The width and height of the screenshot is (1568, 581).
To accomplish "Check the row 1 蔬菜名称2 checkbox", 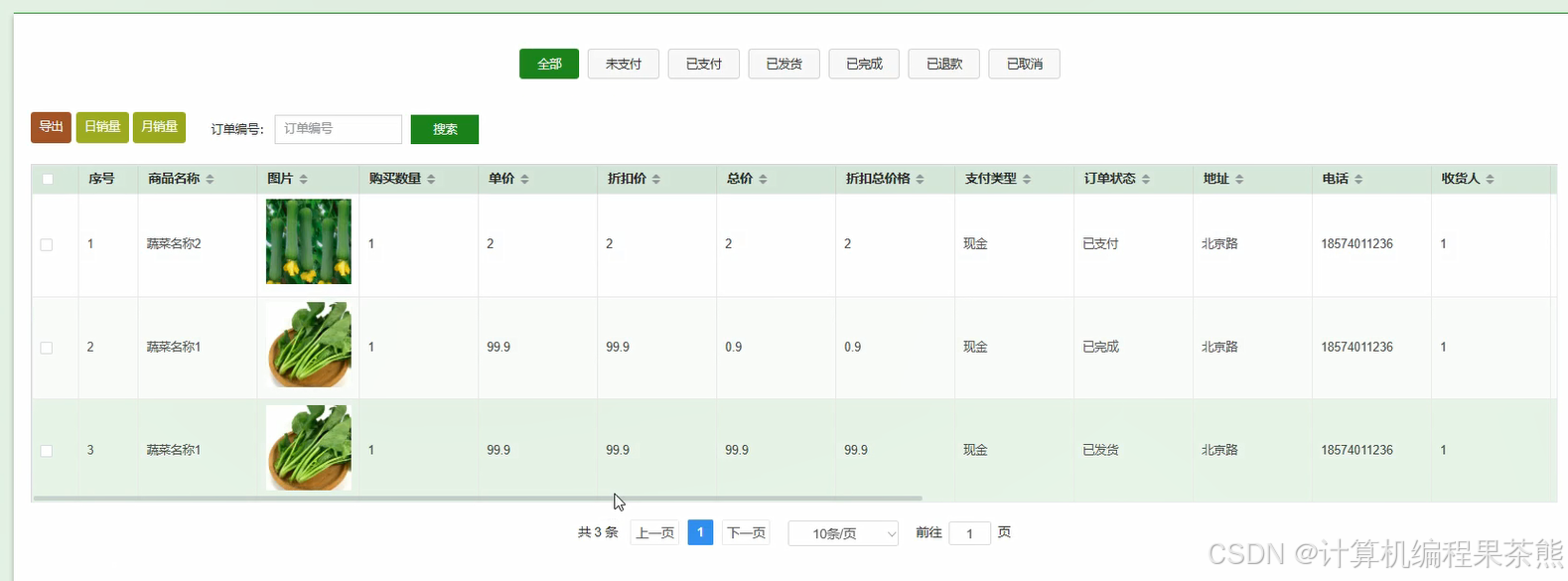I will (46, 244).
